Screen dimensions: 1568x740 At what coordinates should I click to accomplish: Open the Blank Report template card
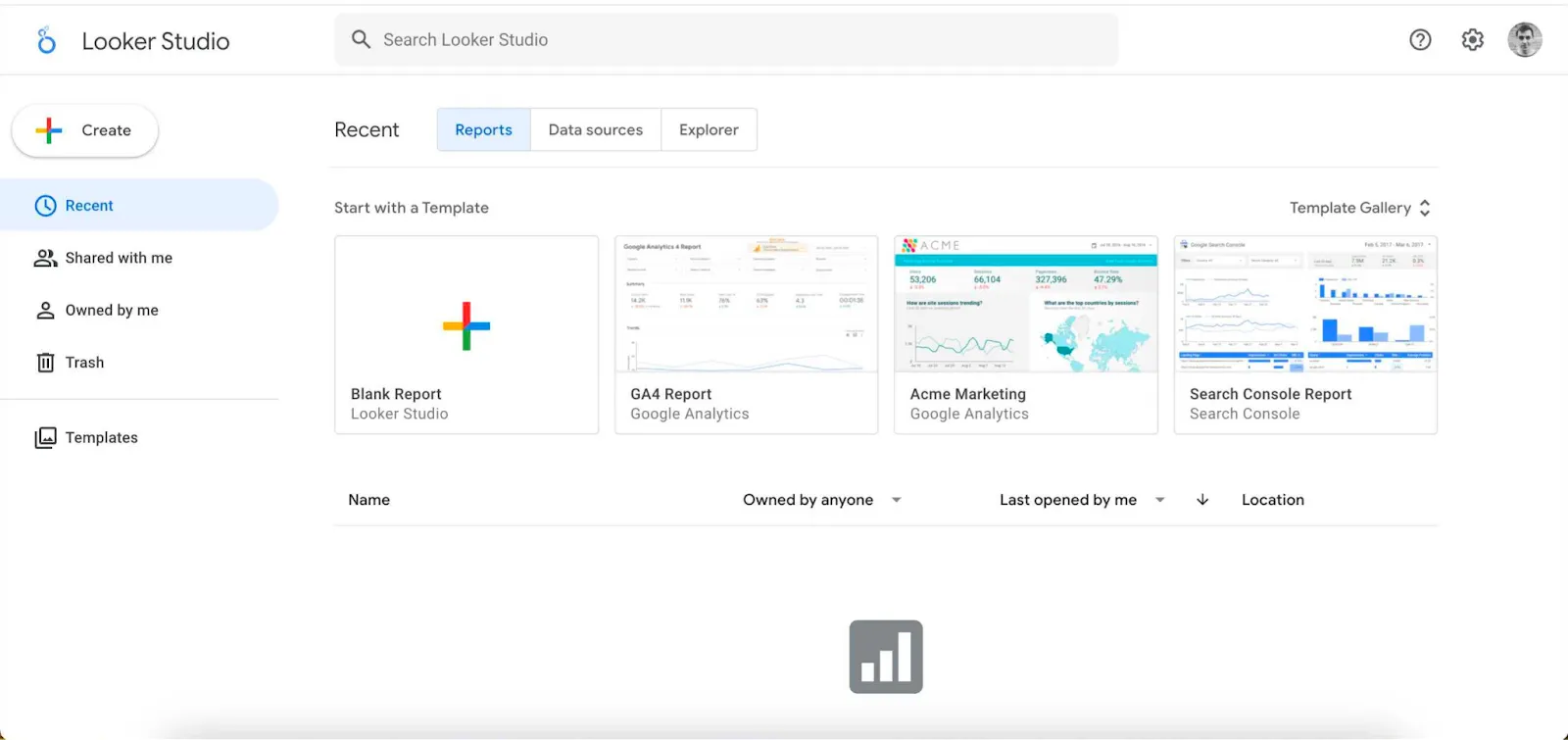click(x=466, y=335)
